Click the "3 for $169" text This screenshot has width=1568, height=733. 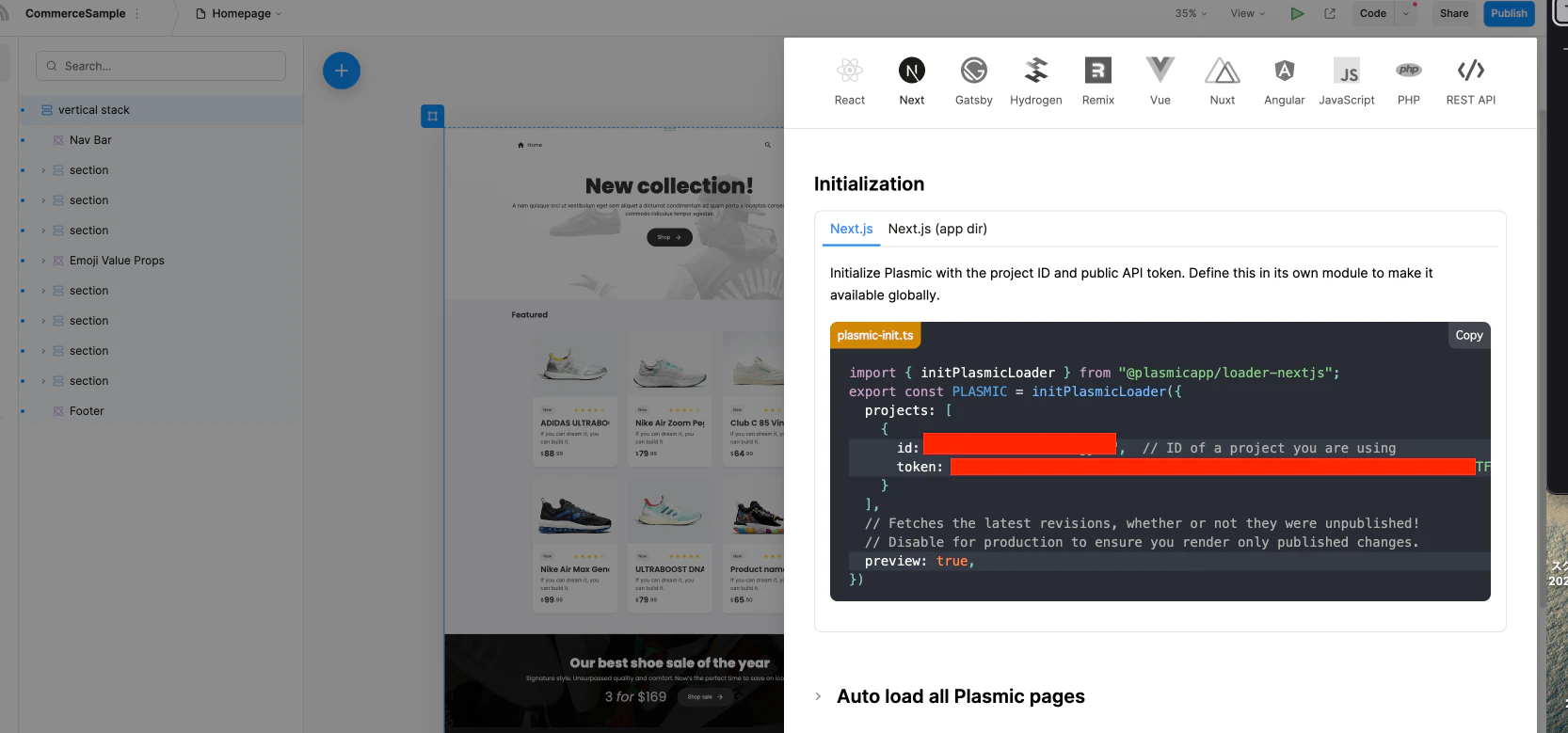[x=635, y=697]
